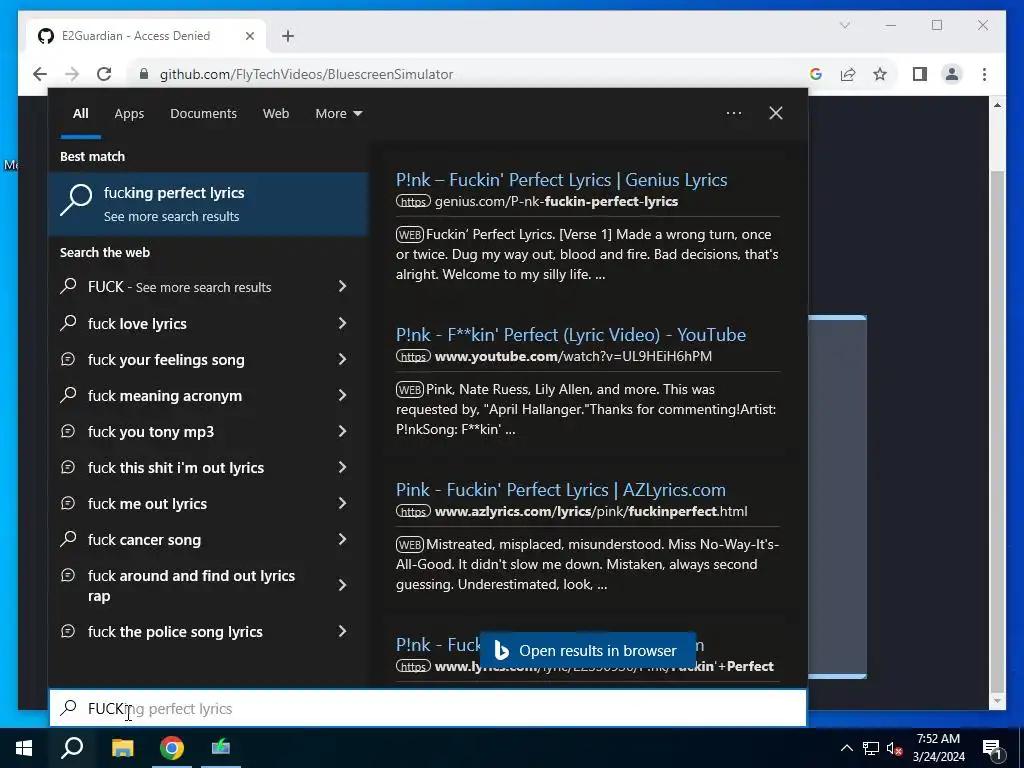Image resolution: width=1024 pixels, height=768 pixels.
Task: Expand arrow for 'See more search results'
Action: tap(342, 286)
